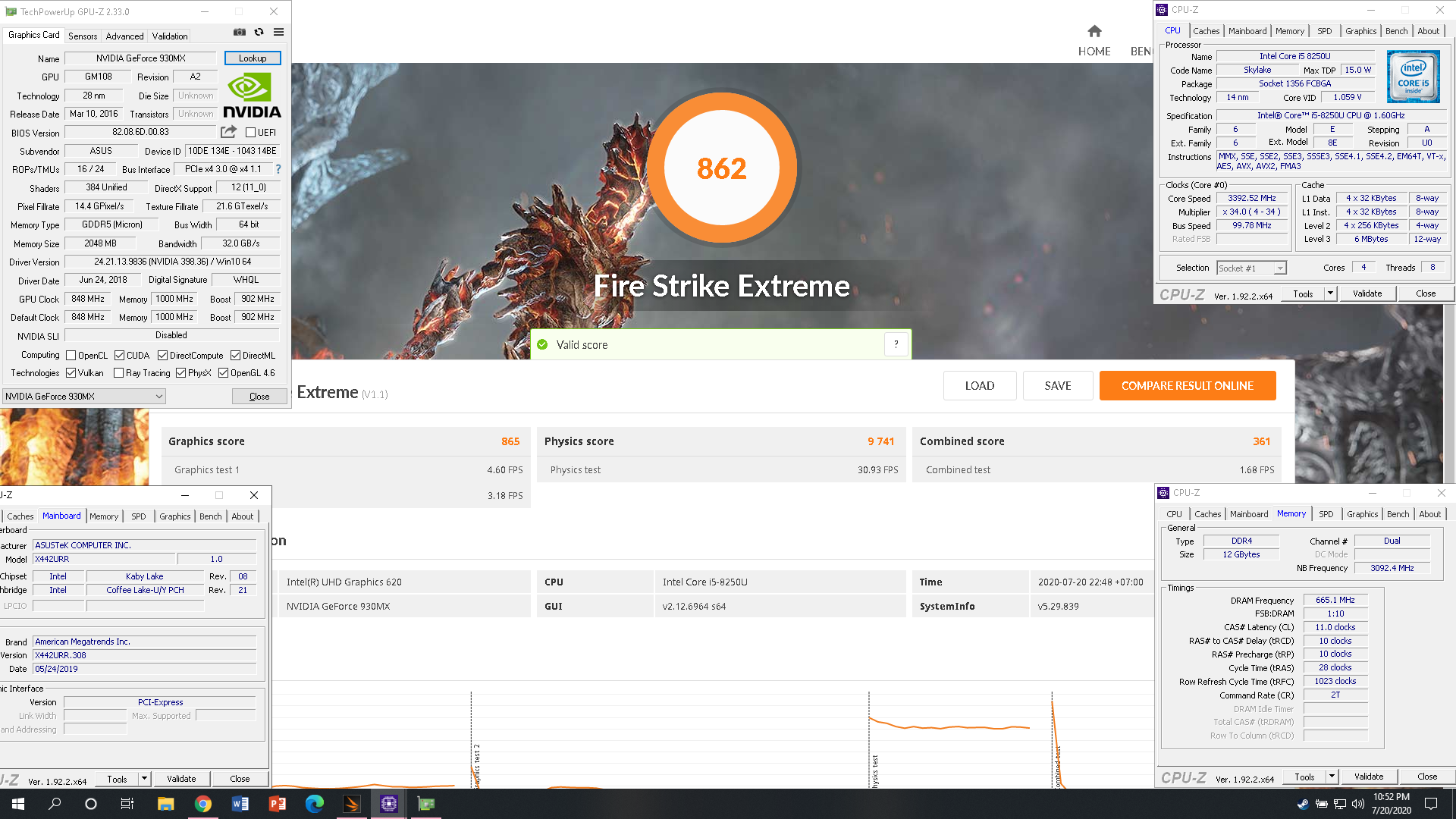This screenshot has height=819, width=1456.
Task: Toggle the Ray Tracing checkbox
Action: (x=118, y=373)
